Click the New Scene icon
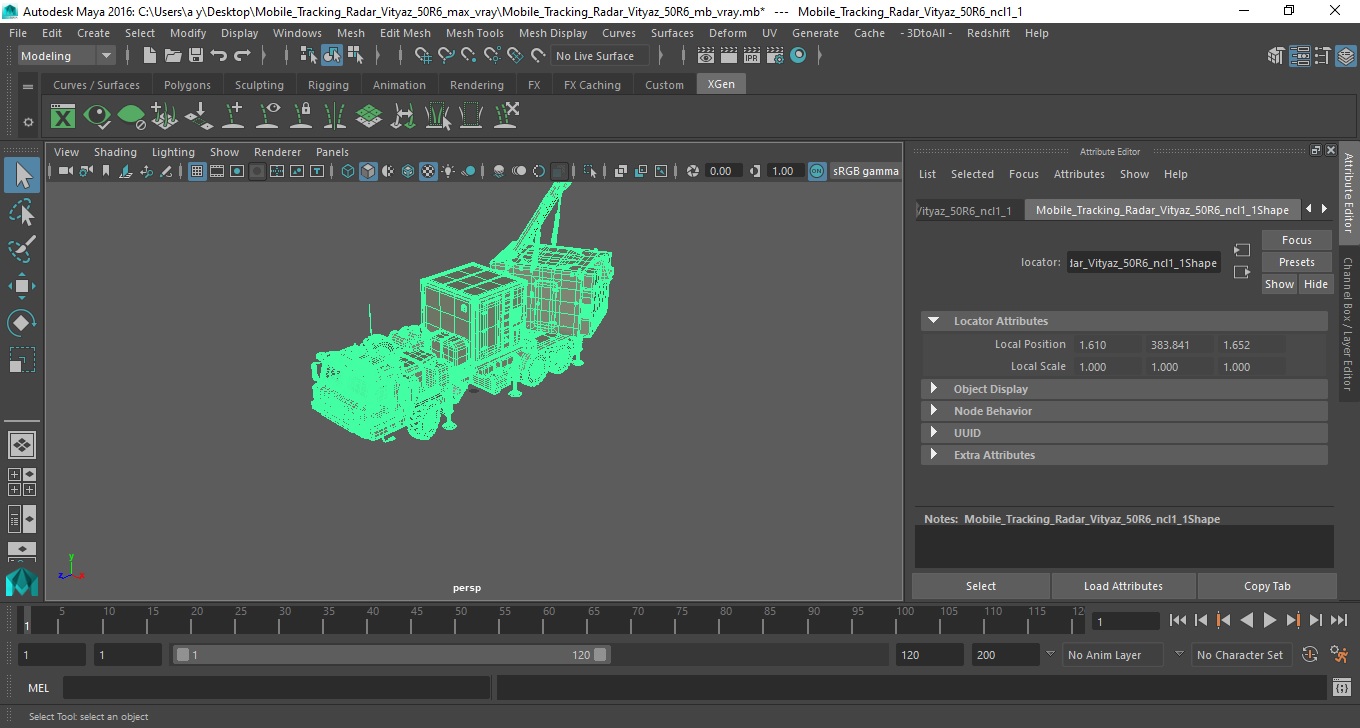The image size is (1360, 728). click(149, 56)
